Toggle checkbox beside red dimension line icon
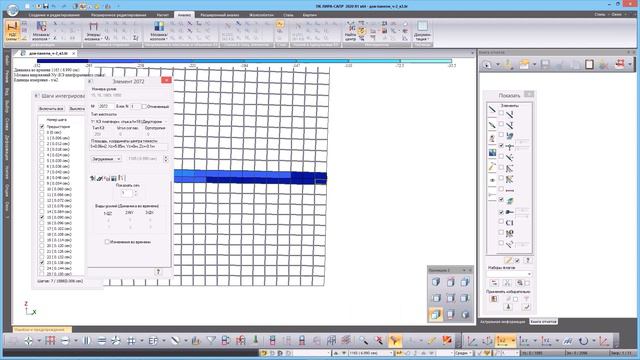Image resolution: width=640 pixels, height=360 pixels. (x=501, y=189)
